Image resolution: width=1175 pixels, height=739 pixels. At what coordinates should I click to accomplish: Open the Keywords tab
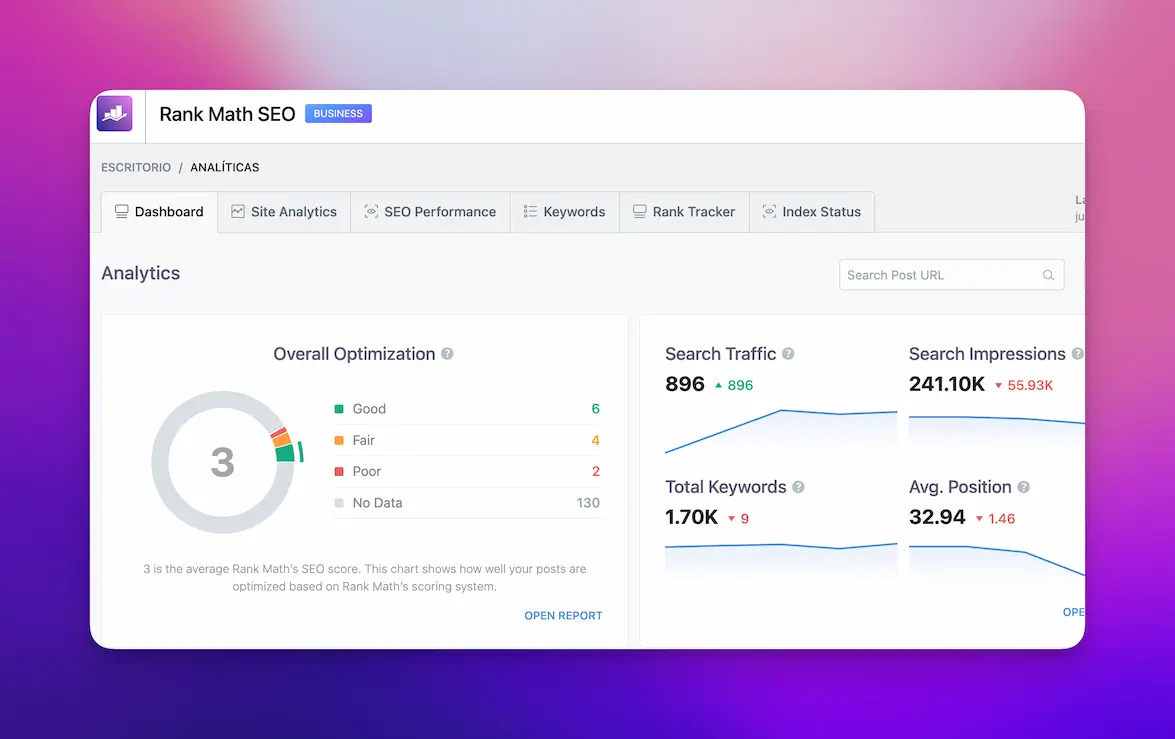(564, 212)
